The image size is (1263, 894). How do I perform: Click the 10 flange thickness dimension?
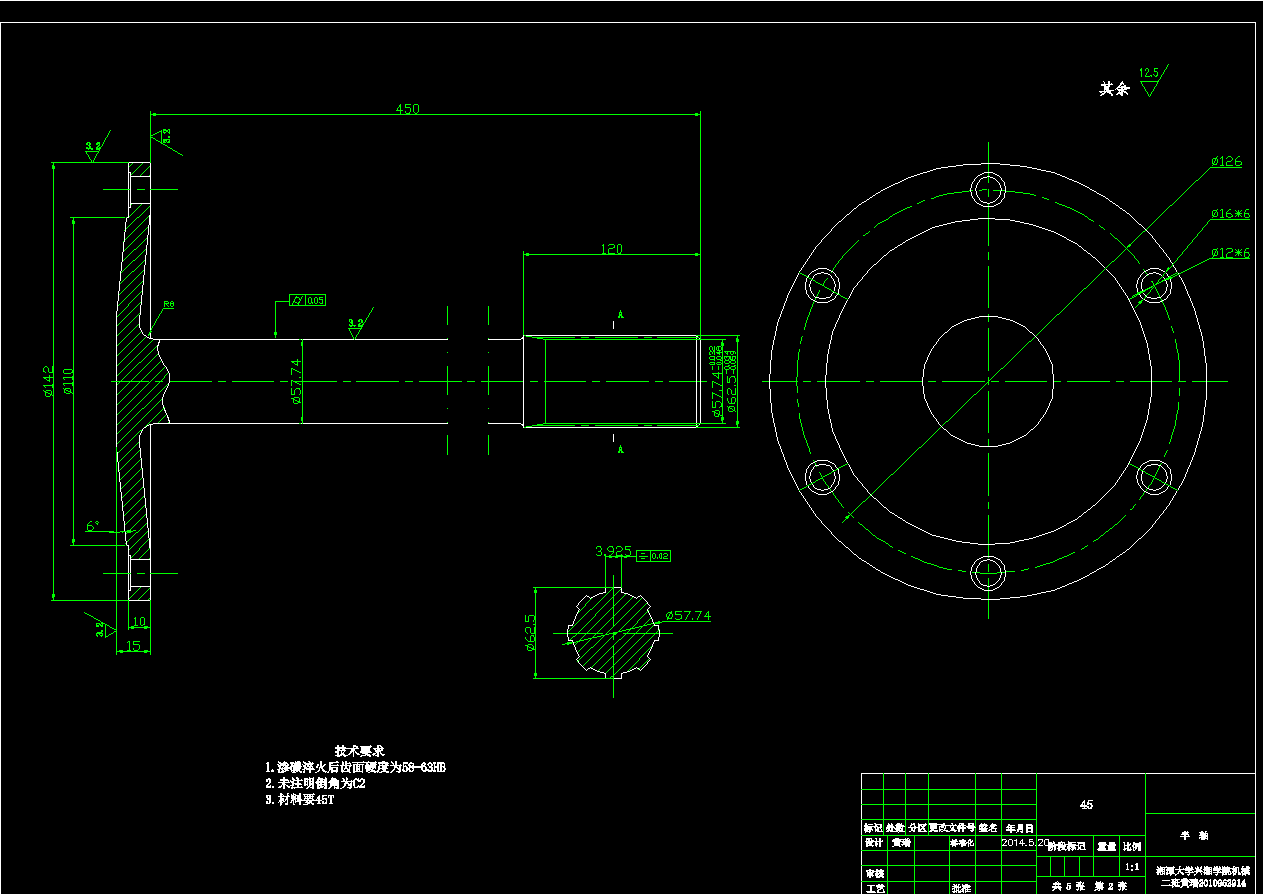click(138, 622)
